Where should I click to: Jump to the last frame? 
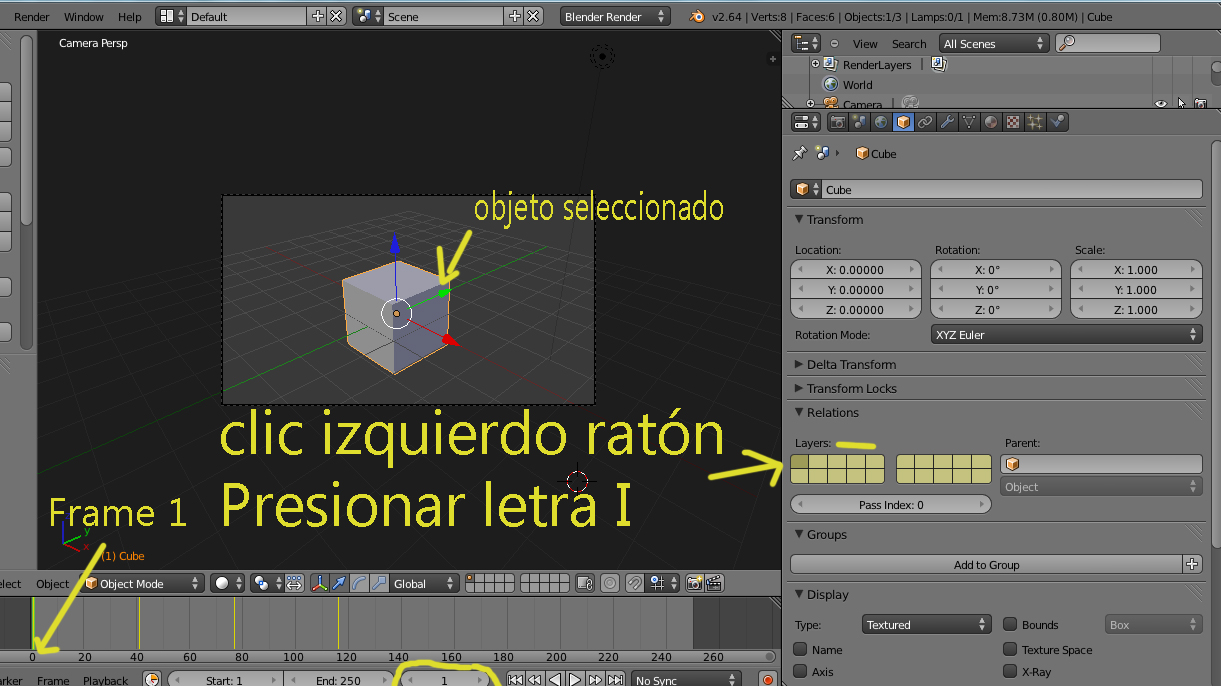point(615,680)
